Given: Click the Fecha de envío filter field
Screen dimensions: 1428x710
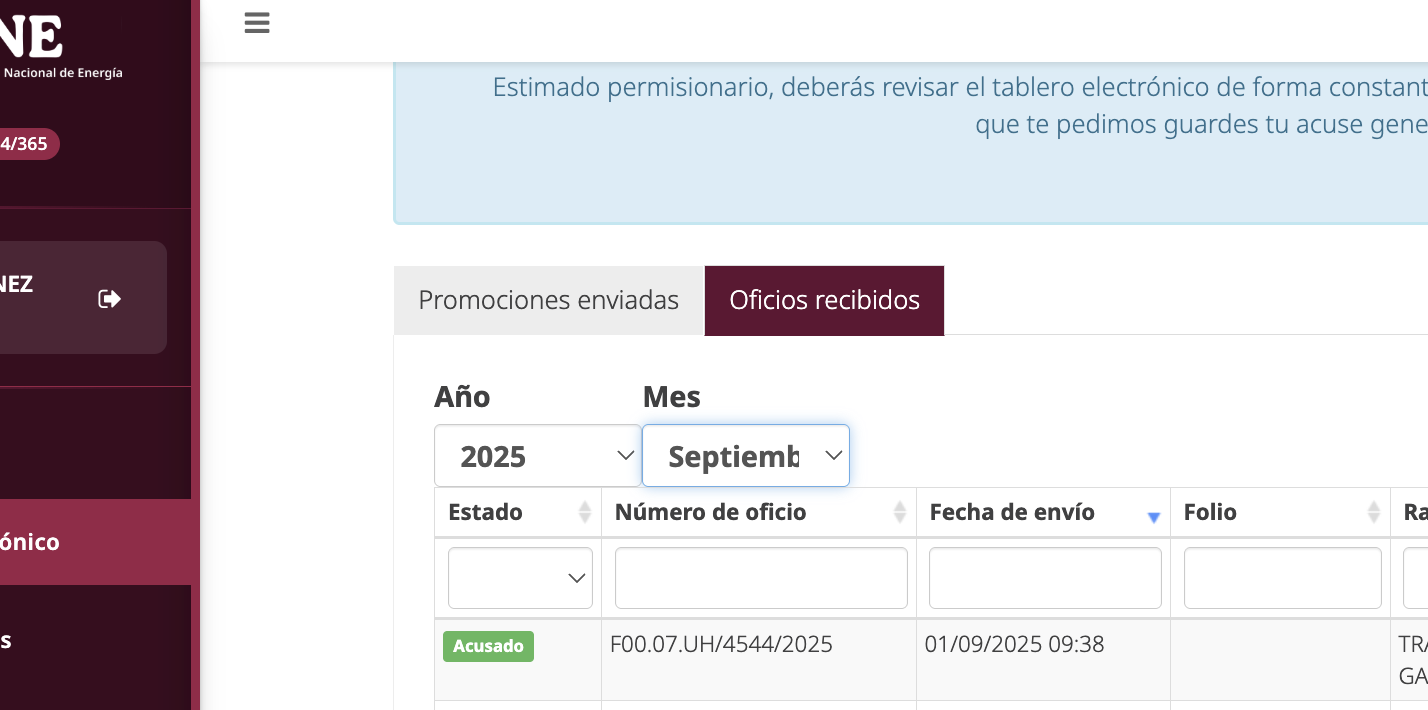Looking at the screenshot, I should click(x=1044, y=577).
